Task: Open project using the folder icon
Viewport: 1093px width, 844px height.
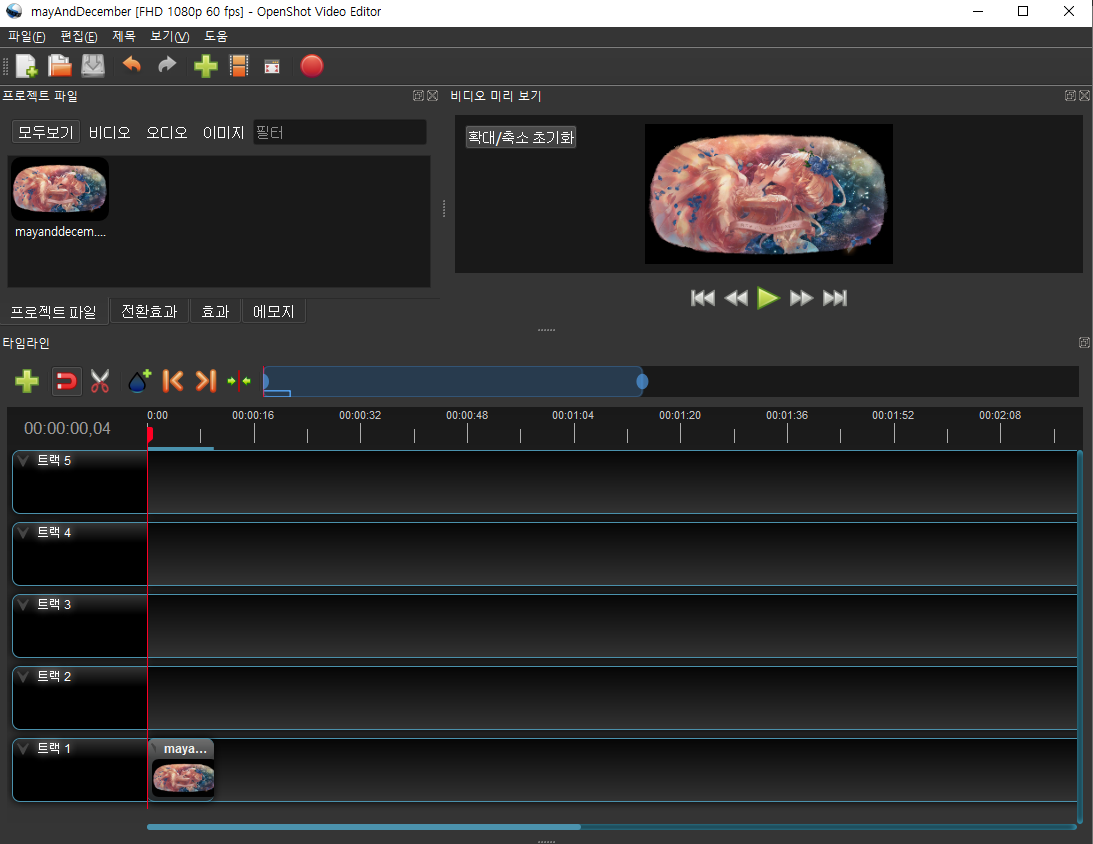Action: [59, 66]
